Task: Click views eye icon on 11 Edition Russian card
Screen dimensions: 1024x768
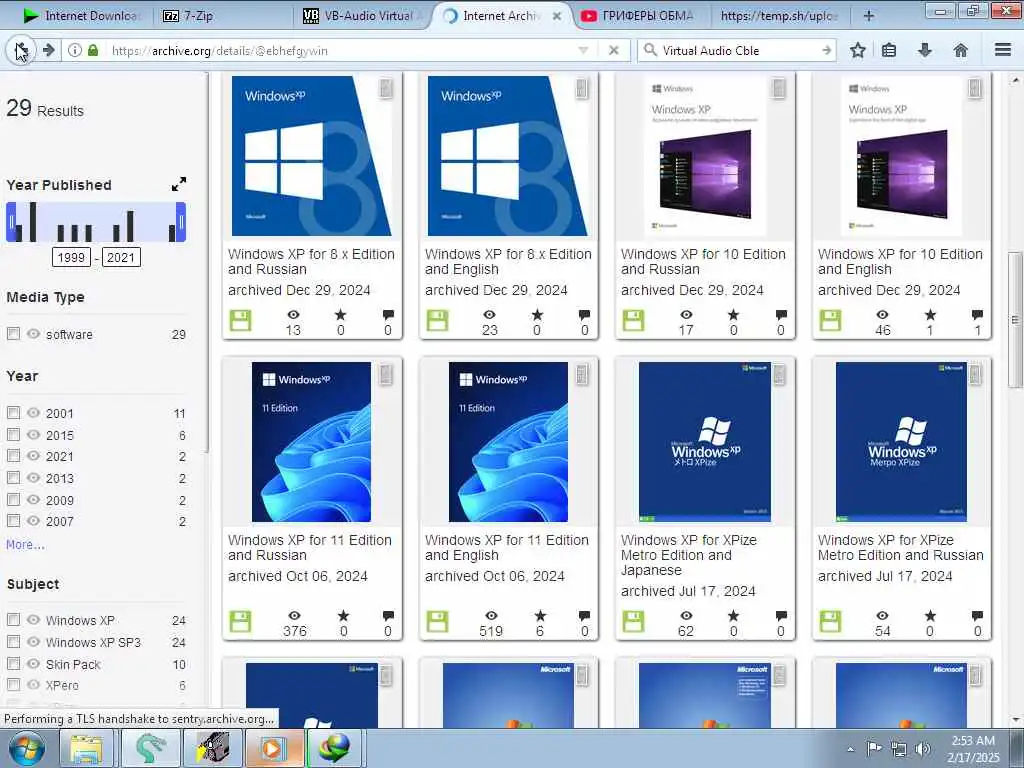Action: [295, 615]
